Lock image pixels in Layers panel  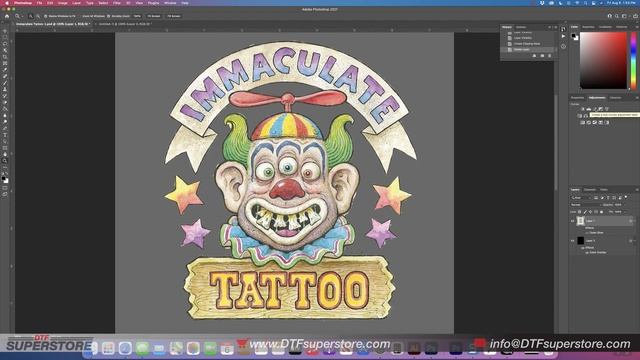point(585,212)
